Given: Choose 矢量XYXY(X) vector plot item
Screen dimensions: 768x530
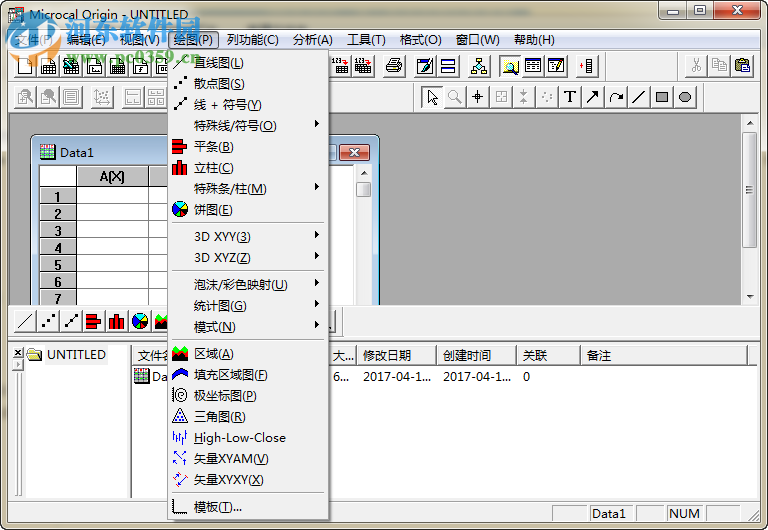Looking at the screenshot, I should pos(248,480).
